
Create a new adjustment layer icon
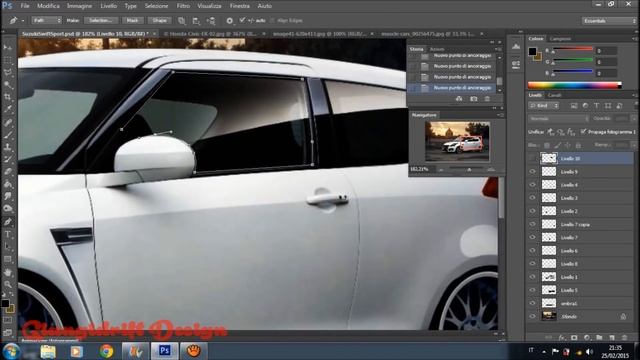pyautogui.click(x=587, y=338)
